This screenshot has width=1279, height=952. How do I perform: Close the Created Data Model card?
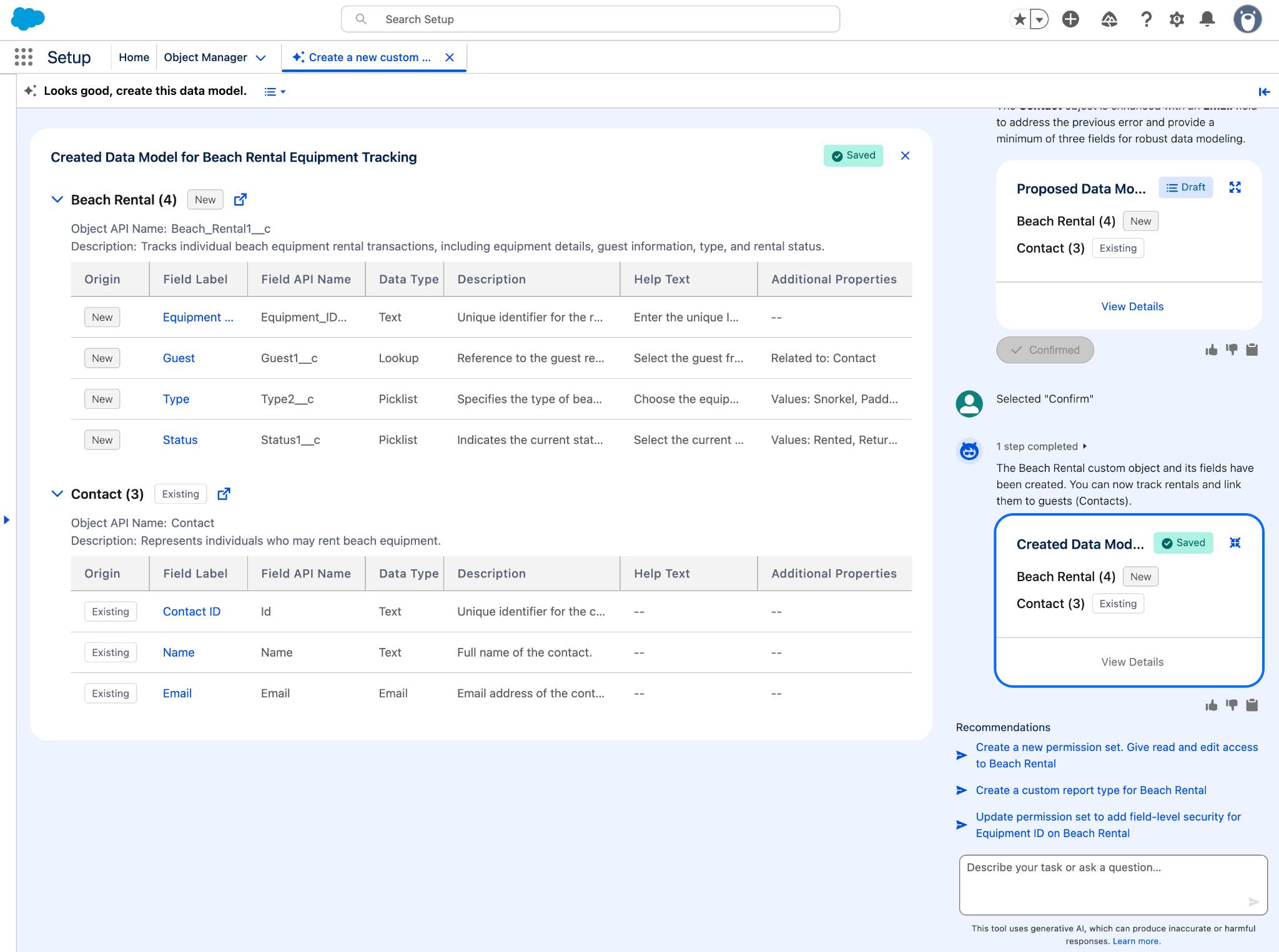click(905, 155)
